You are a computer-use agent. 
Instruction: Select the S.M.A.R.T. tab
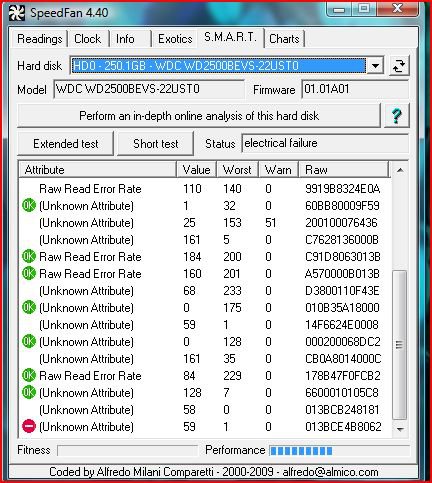click(x=230, y=37)
